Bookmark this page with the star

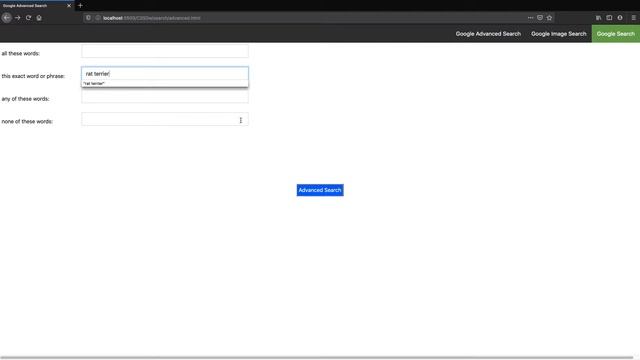point(549,18)
